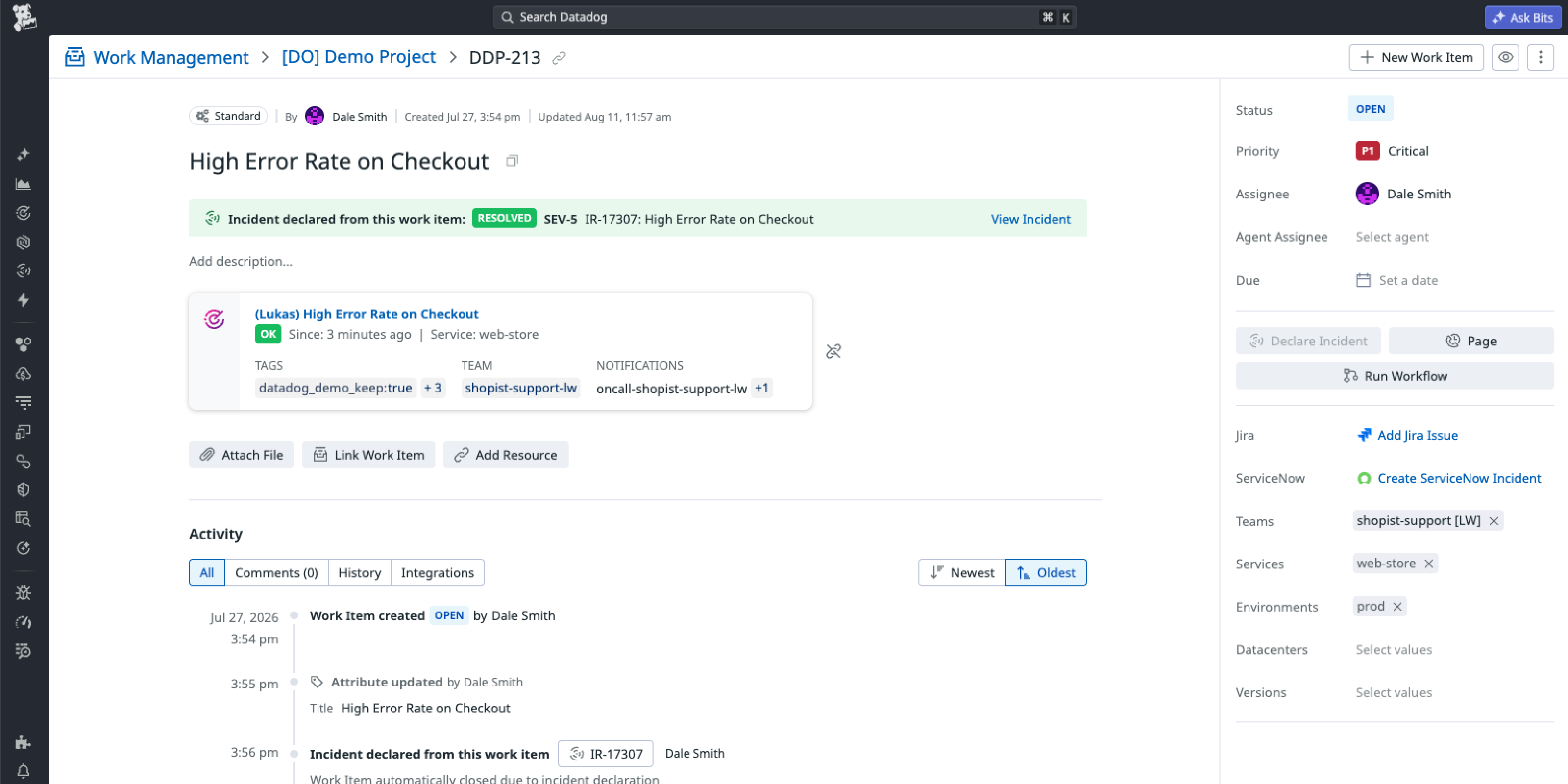1568x784 pixels.
Task: Open the shield security sidebar icon
Action: click(x=23, y=490)
